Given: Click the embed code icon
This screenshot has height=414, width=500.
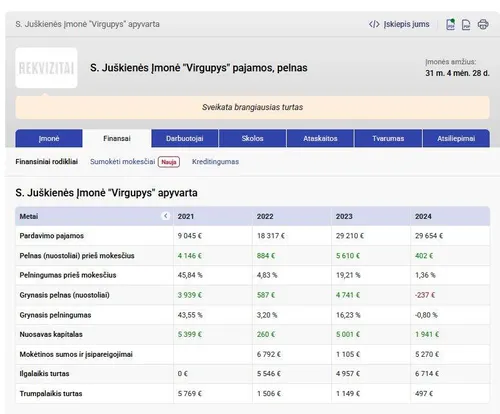Looking at the screenshot, I should (374, 24).
